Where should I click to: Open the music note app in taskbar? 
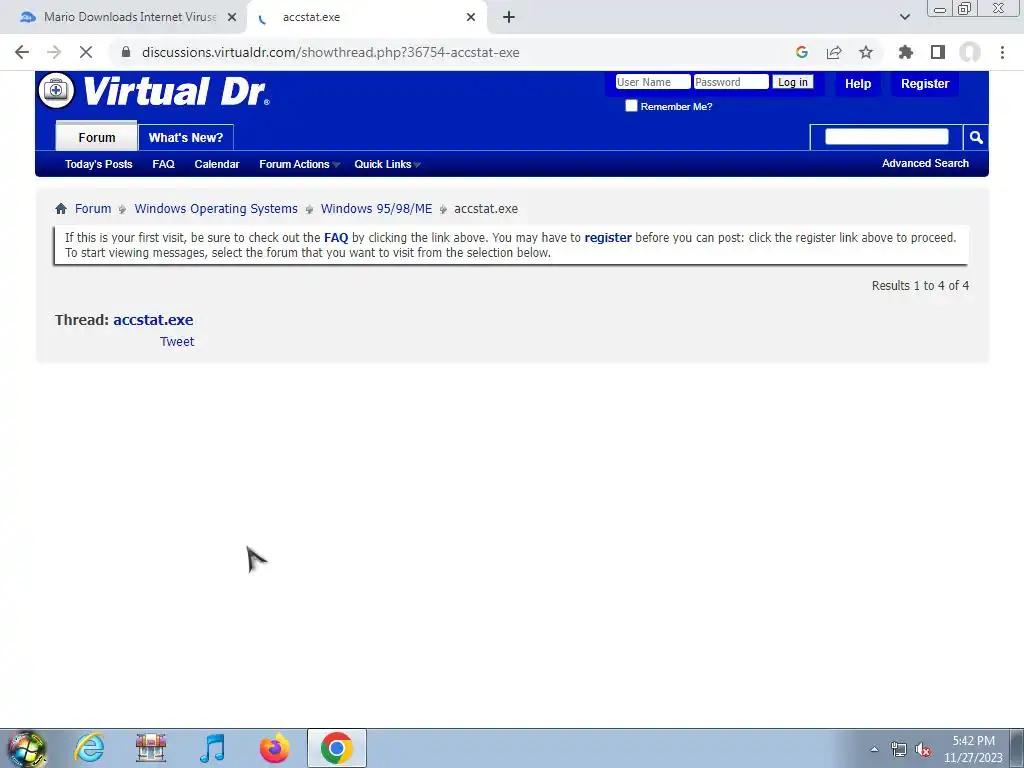tap(213, 748)
